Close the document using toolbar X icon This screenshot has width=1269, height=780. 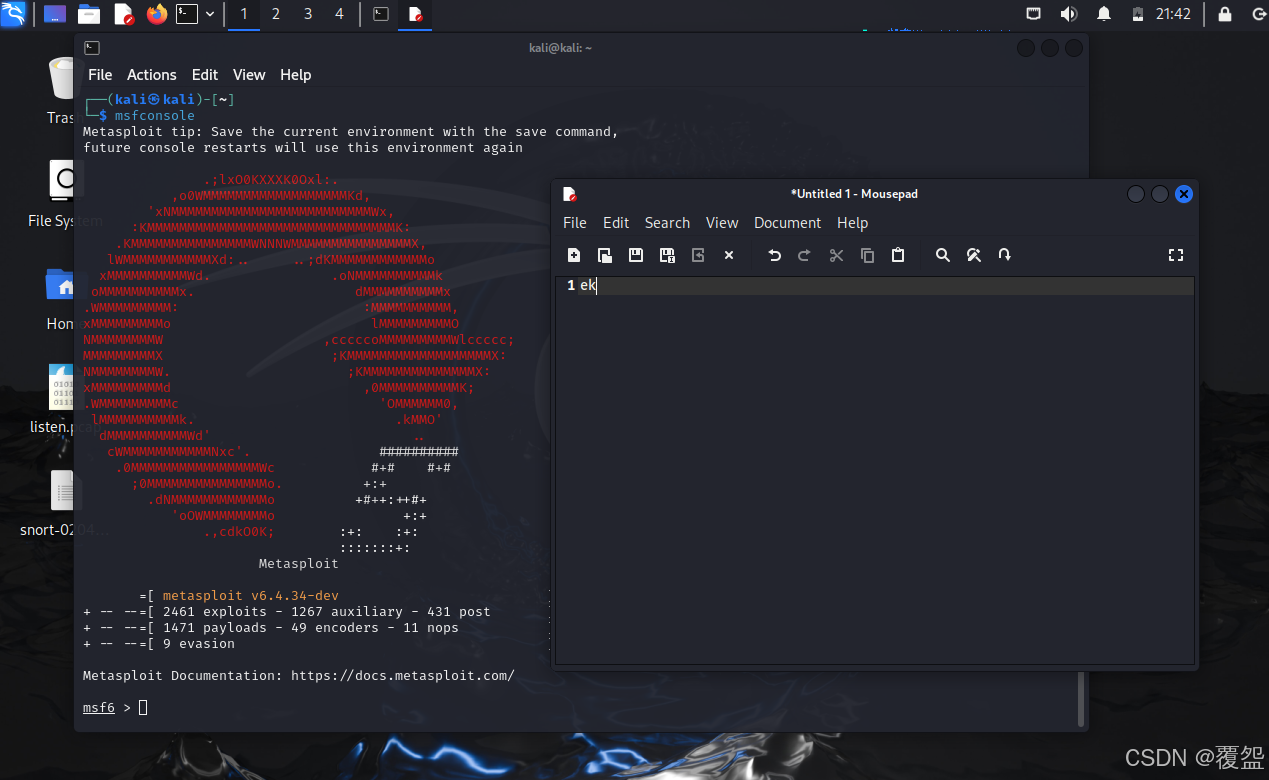[729, 255]
